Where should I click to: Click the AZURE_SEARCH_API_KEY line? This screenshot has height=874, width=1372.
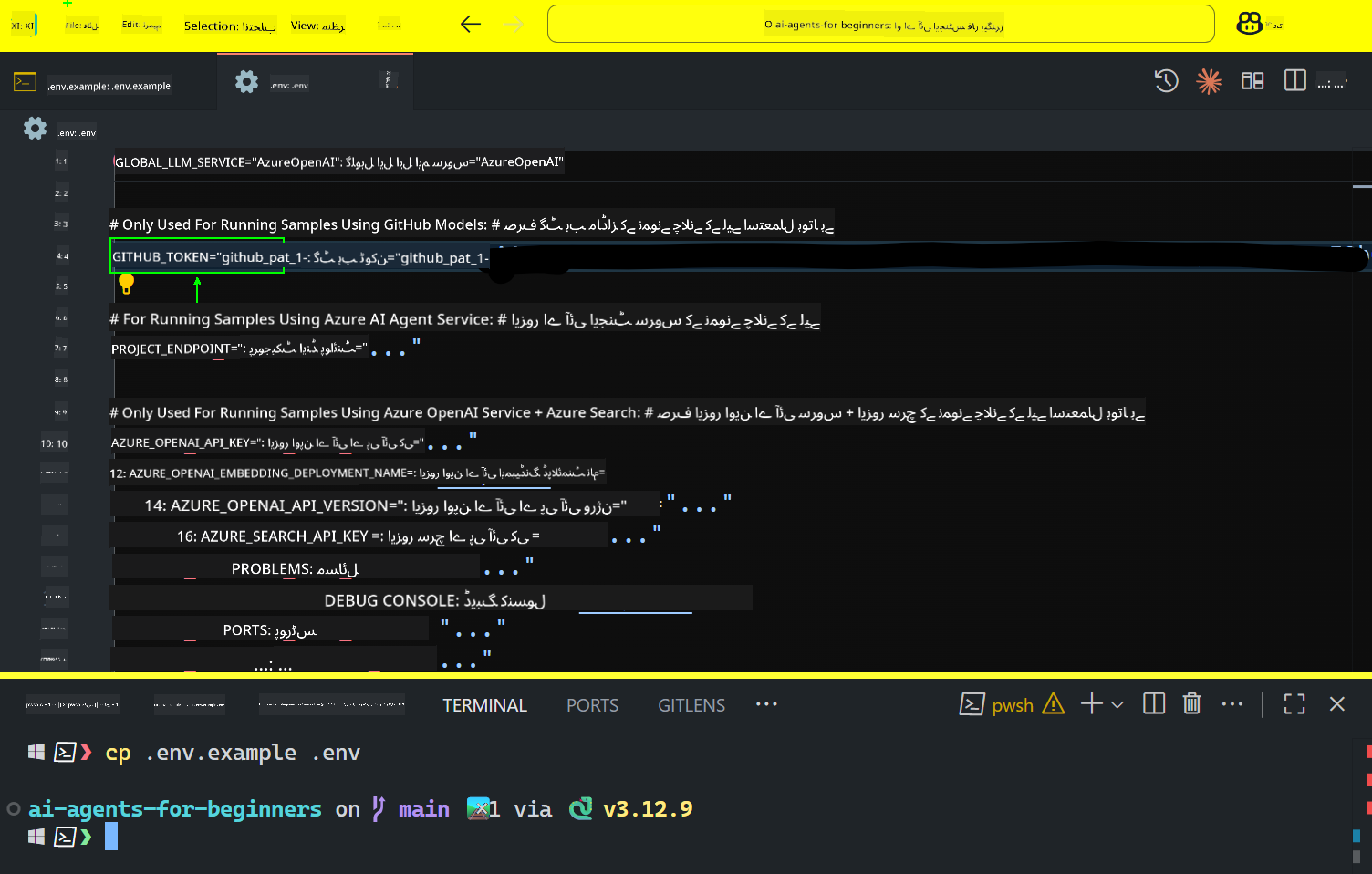click(359, 536)
